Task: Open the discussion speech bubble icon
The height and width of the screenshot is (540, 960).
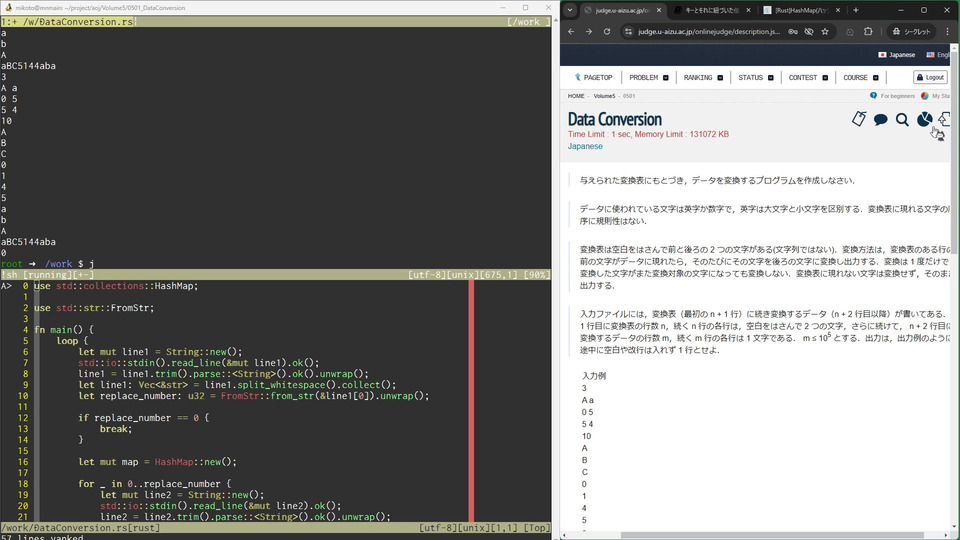Action: [880, 119]
